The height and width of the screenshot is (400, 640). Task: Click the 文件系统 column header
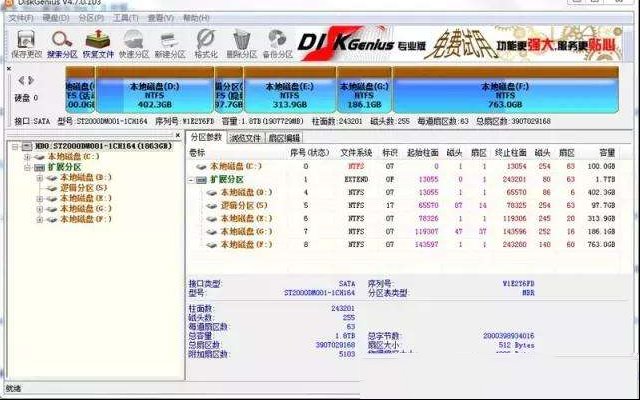click(356, 153)
